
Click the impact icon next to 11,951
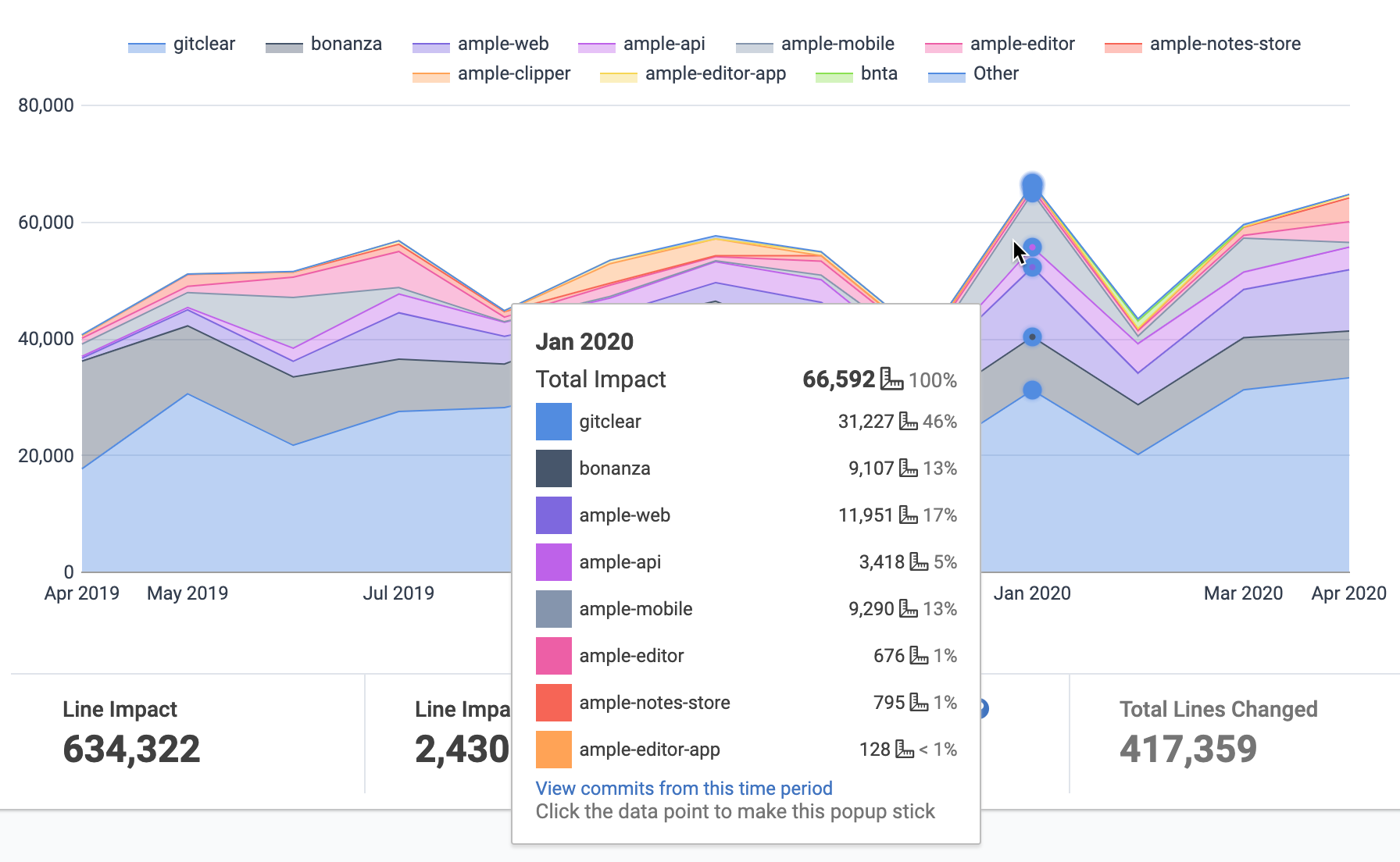(x=909, y=515)
